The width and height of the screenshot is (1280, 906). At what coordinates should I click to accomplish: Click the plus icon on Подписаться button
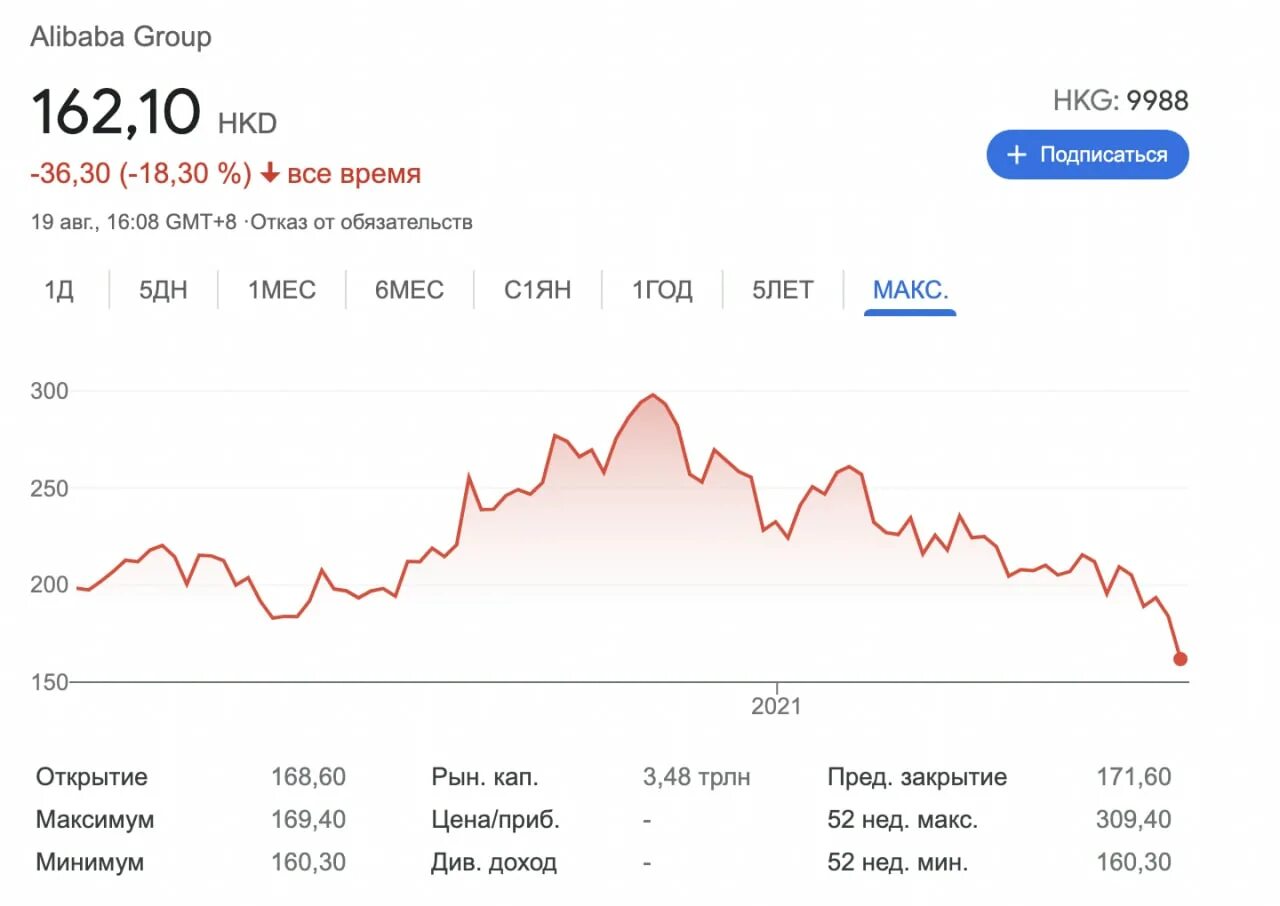point(1016,155)
